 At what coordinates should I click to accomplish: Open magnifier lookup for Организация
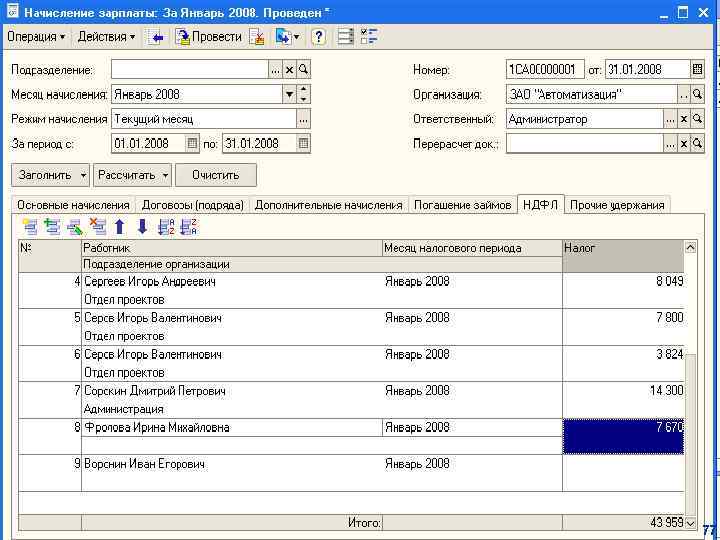[x=698, y=95]
